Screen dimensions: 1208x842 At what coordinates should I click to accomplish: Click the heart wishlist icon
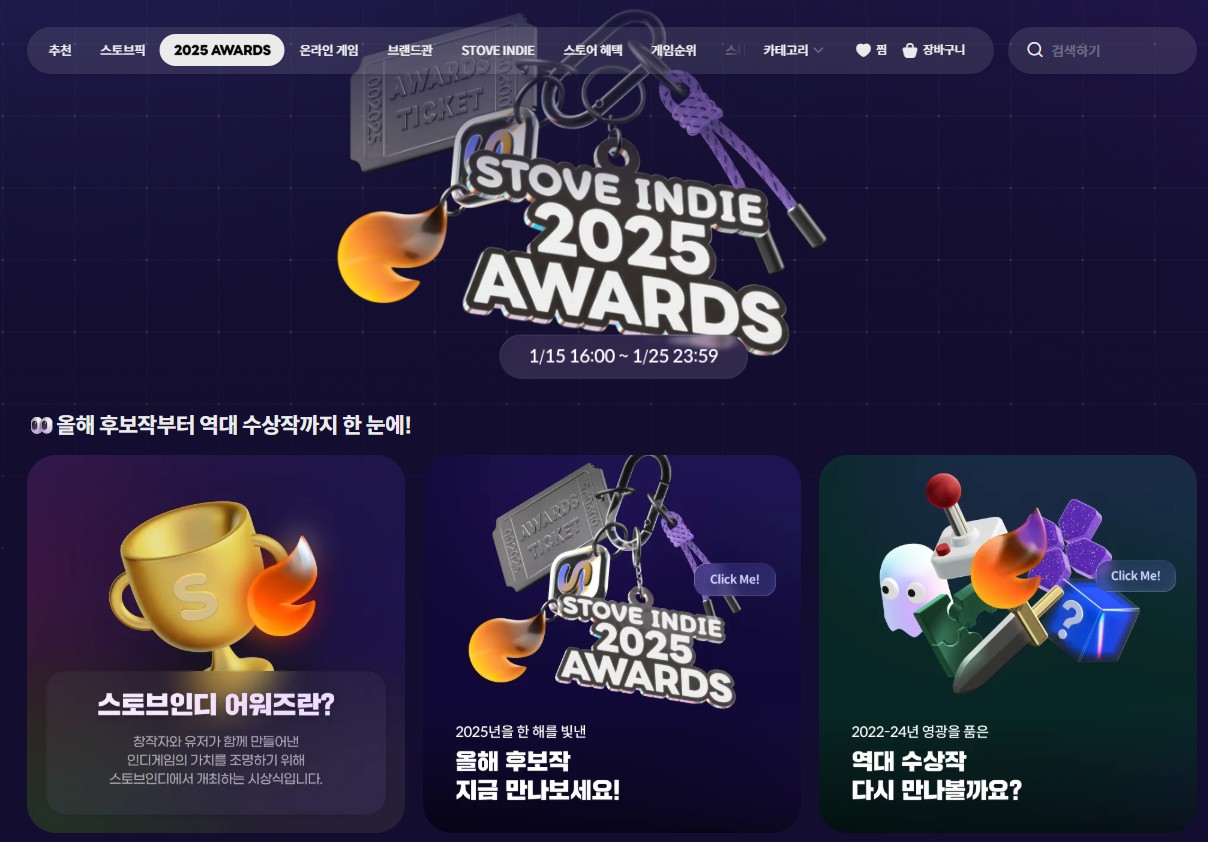tap(863, 50)
